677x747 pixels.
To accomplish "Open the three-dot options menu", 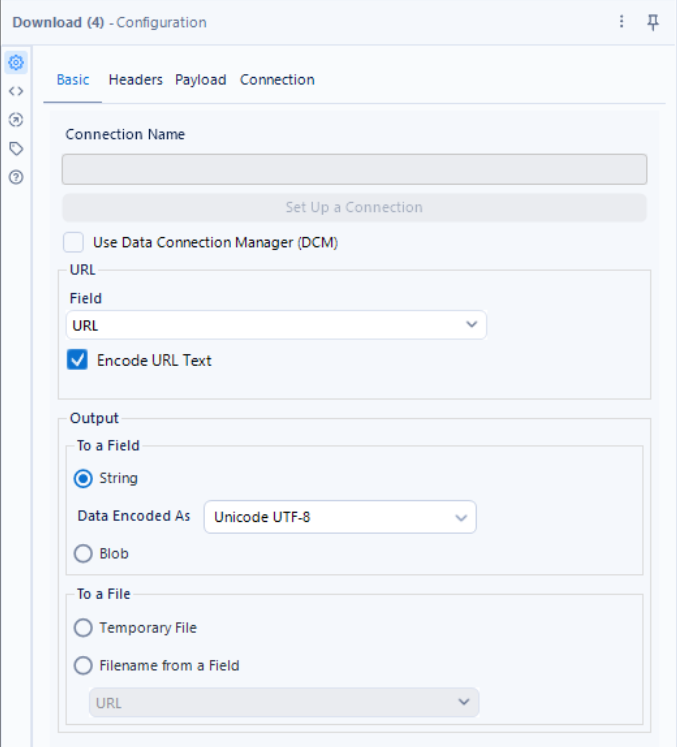I will (x=622, y=22).
